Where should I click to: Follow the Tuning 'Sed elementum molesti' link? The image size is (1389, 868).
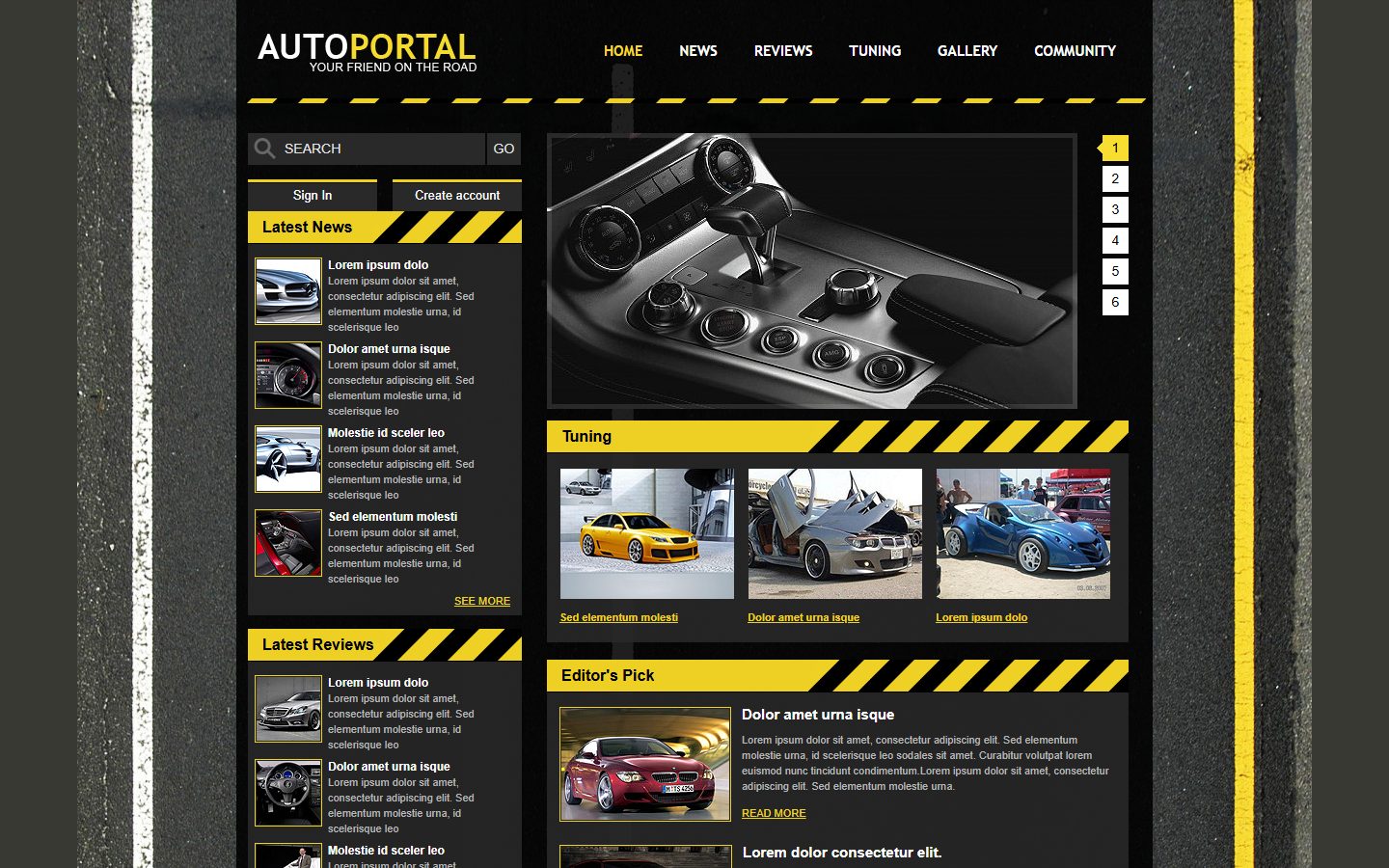[x=619, y=617]
